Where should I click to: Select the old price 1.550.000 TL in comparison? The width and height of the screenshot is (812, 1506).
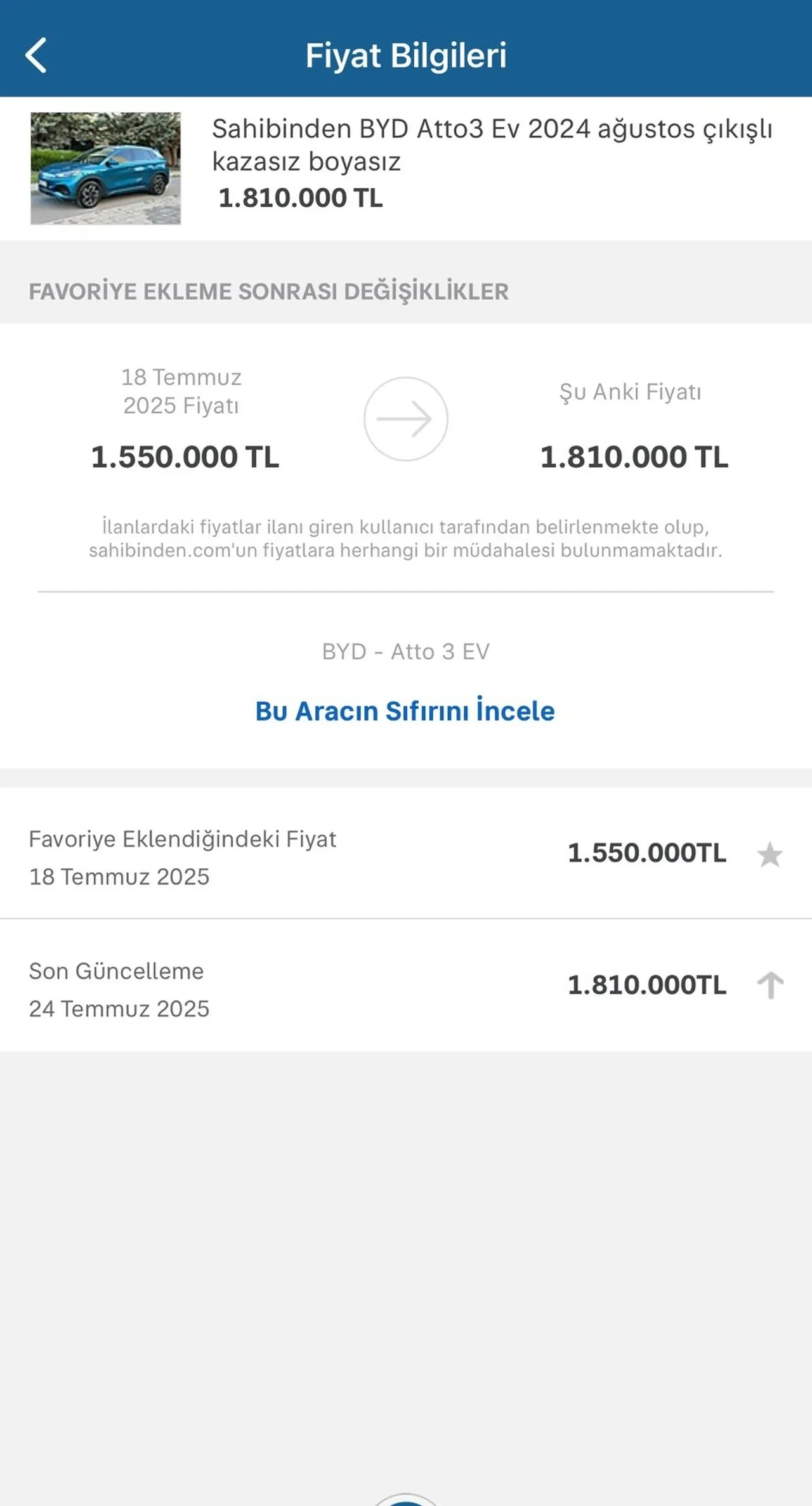click(x=185, y=457)
